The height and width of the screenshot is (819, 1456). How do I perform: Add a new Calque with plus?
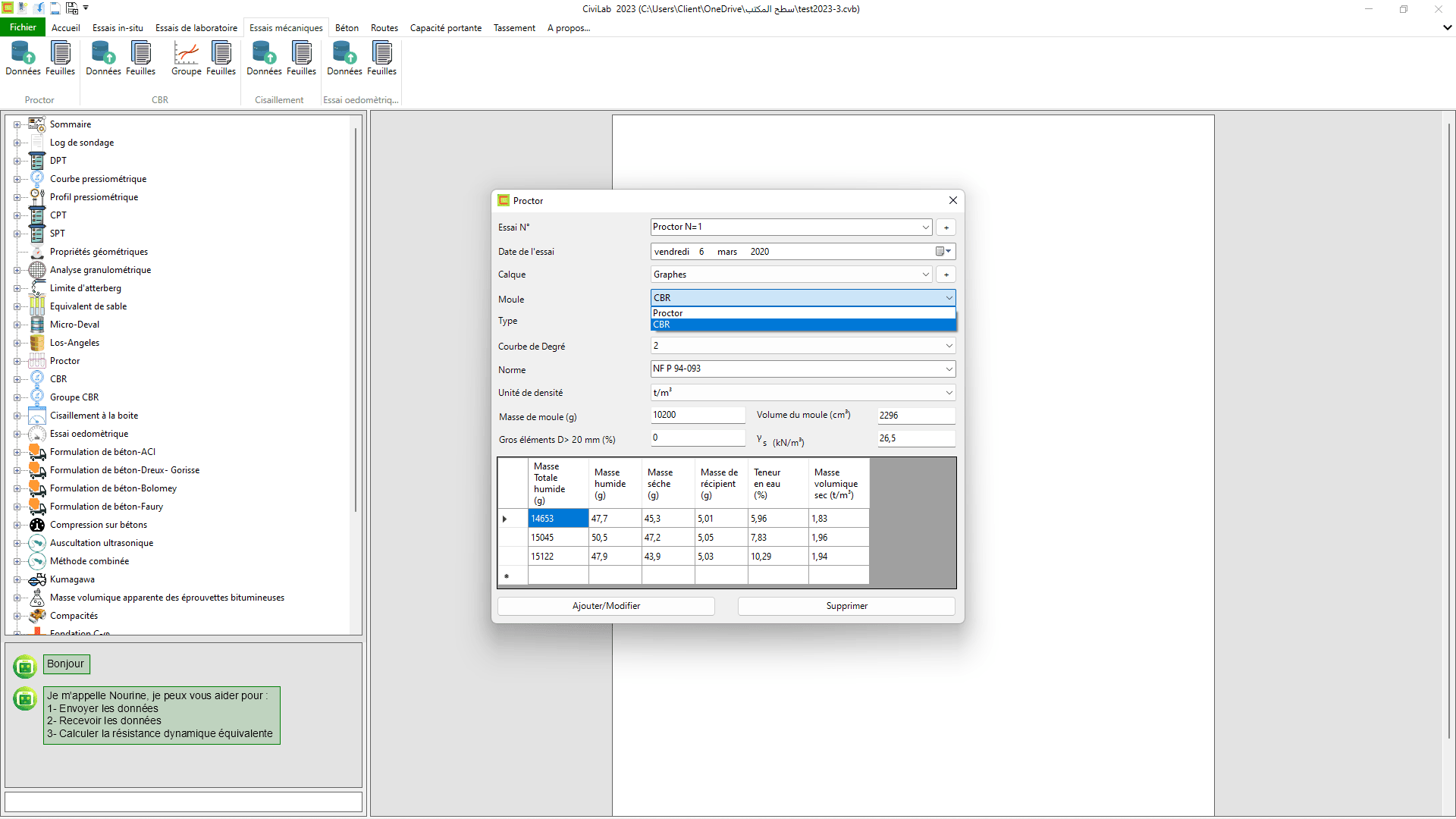[x=946, y=275]
